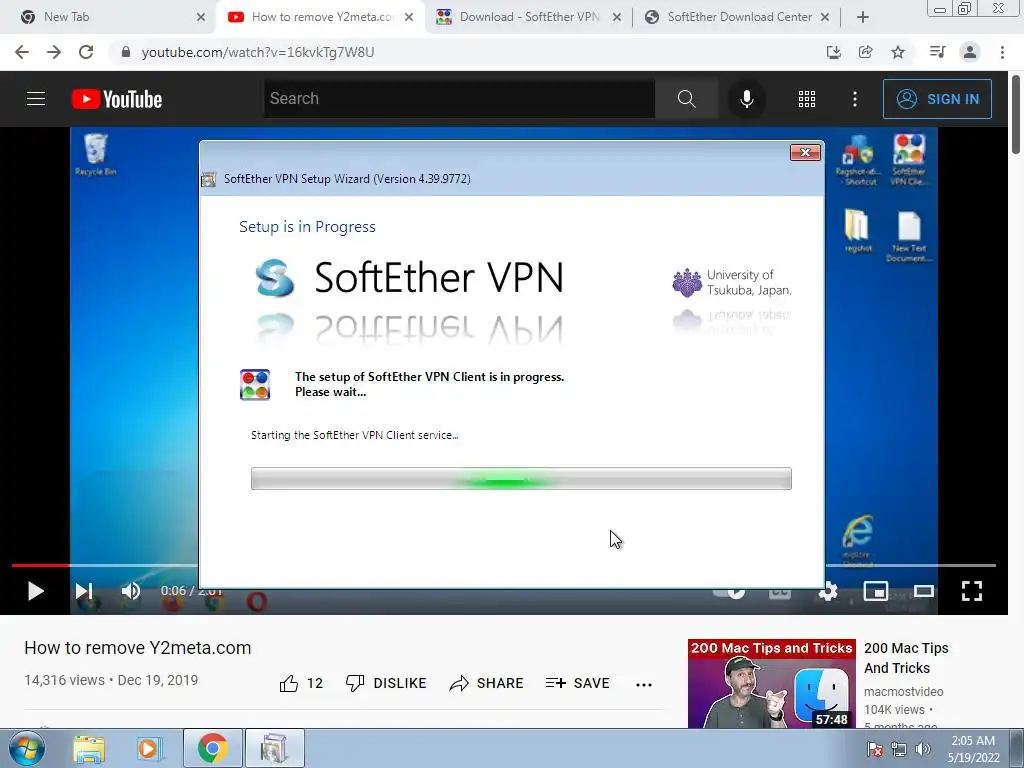Open the Chrome three-dot menu

[1002, 52]
